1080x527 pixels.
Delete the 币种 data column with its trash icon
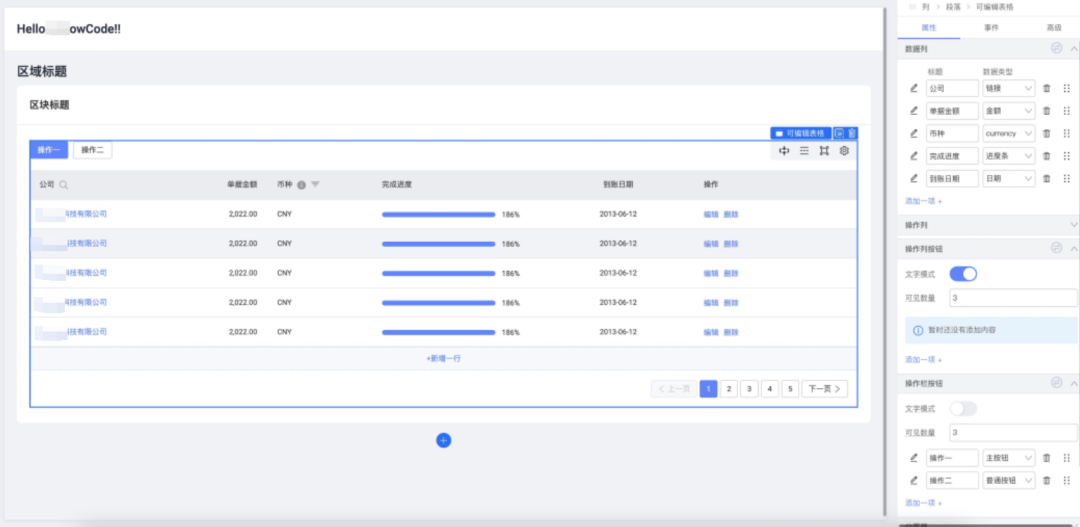[x=1046, y=133]
